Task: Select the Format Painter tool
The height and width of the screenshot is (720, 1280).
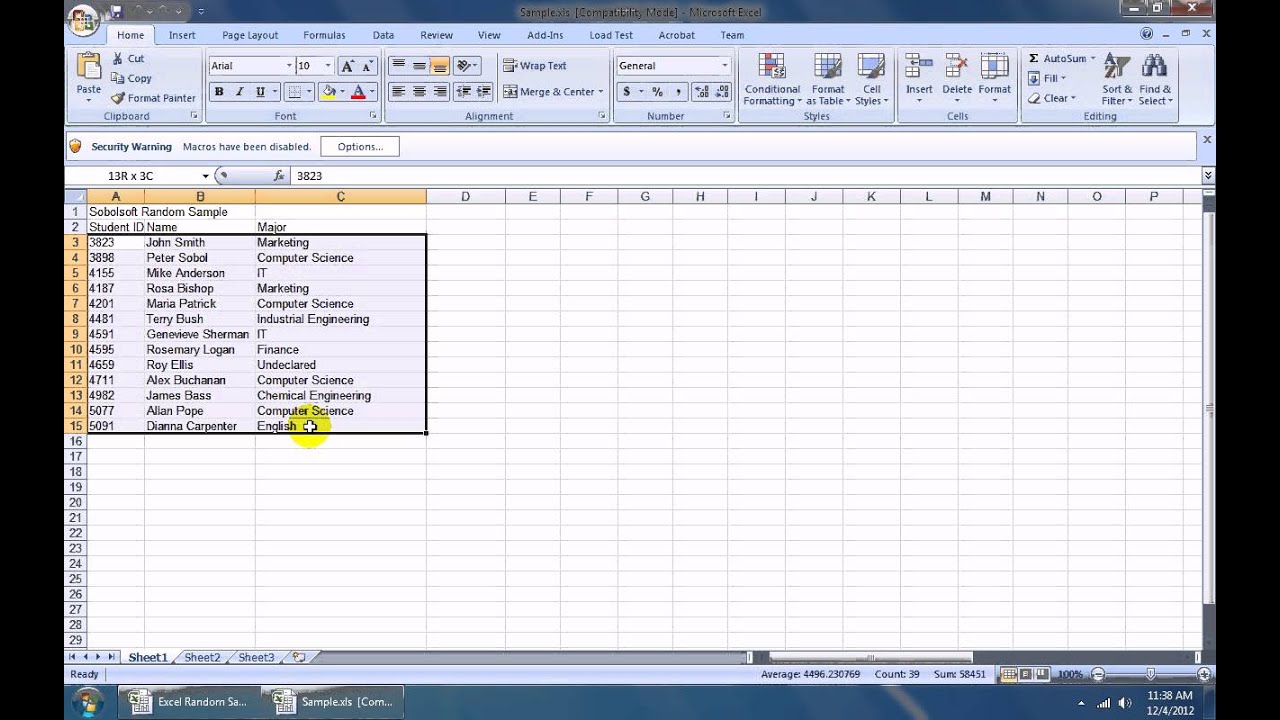Action: [x=153, y=98]
